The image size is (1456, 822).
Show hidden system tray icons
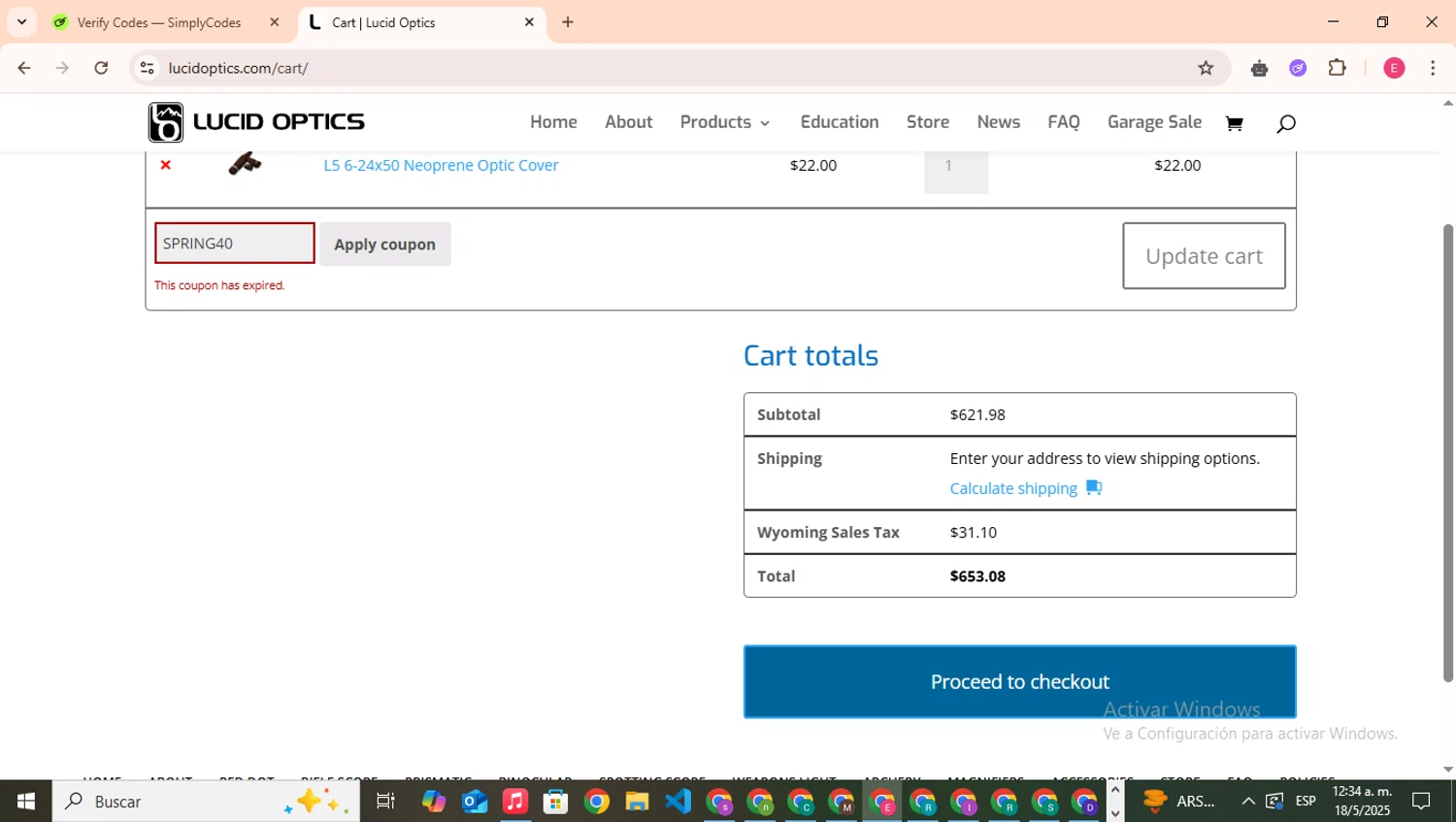tap(1248, 802)
